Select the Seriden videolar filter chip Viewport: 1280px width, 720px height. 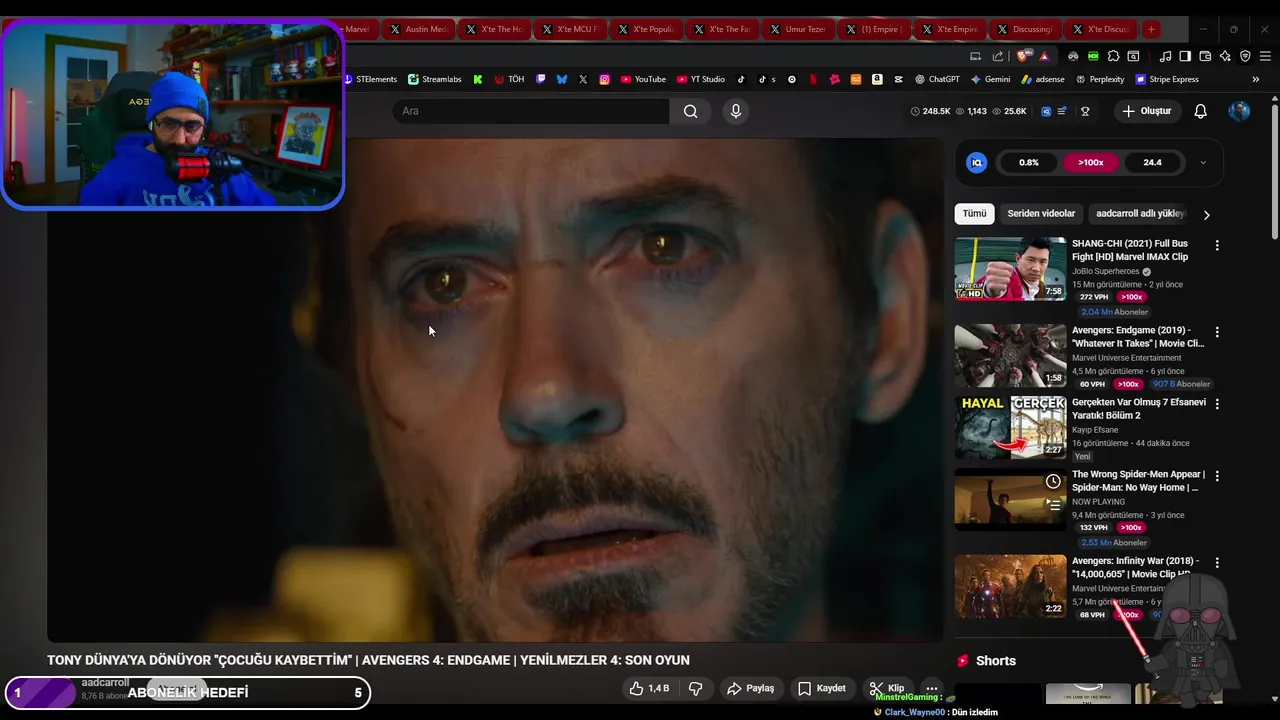pyautogui.click(x=1041, y=214)
